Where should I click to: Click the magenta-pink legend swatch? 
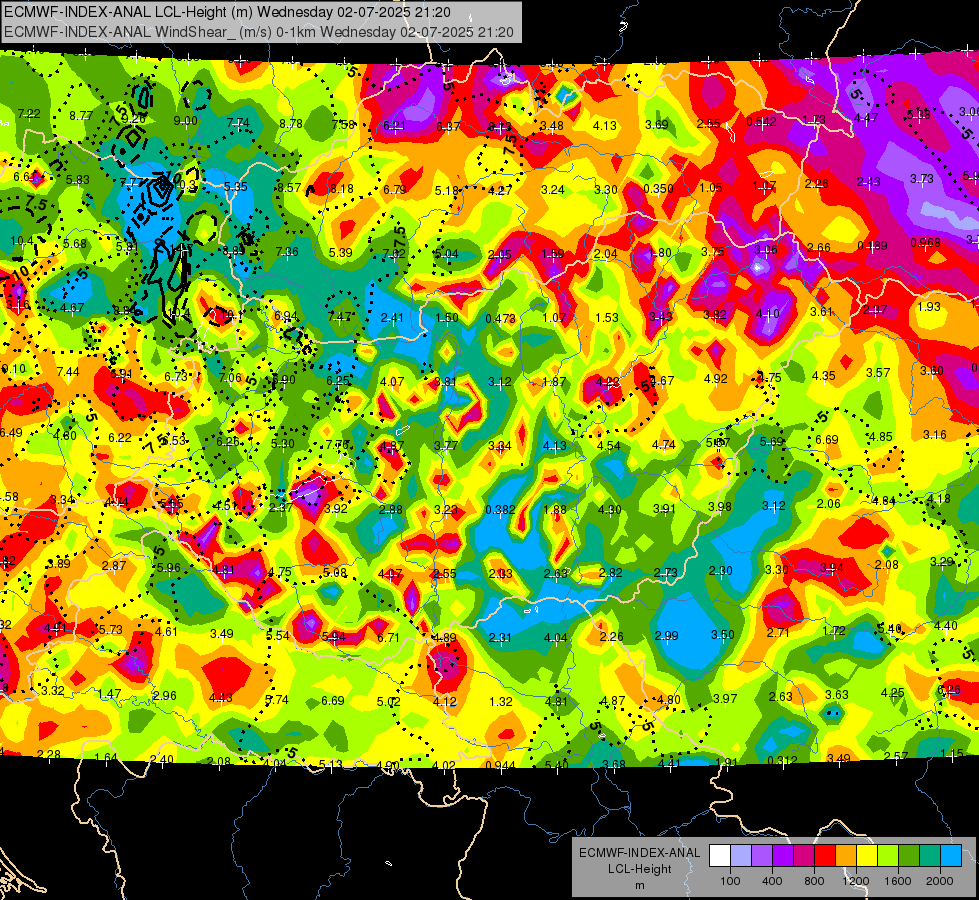point(804,855)
